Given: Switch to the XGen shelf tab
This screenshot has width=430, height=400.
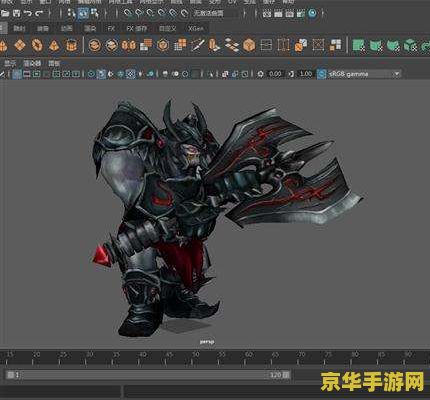Looking at the screenshot, I should 196,29.
